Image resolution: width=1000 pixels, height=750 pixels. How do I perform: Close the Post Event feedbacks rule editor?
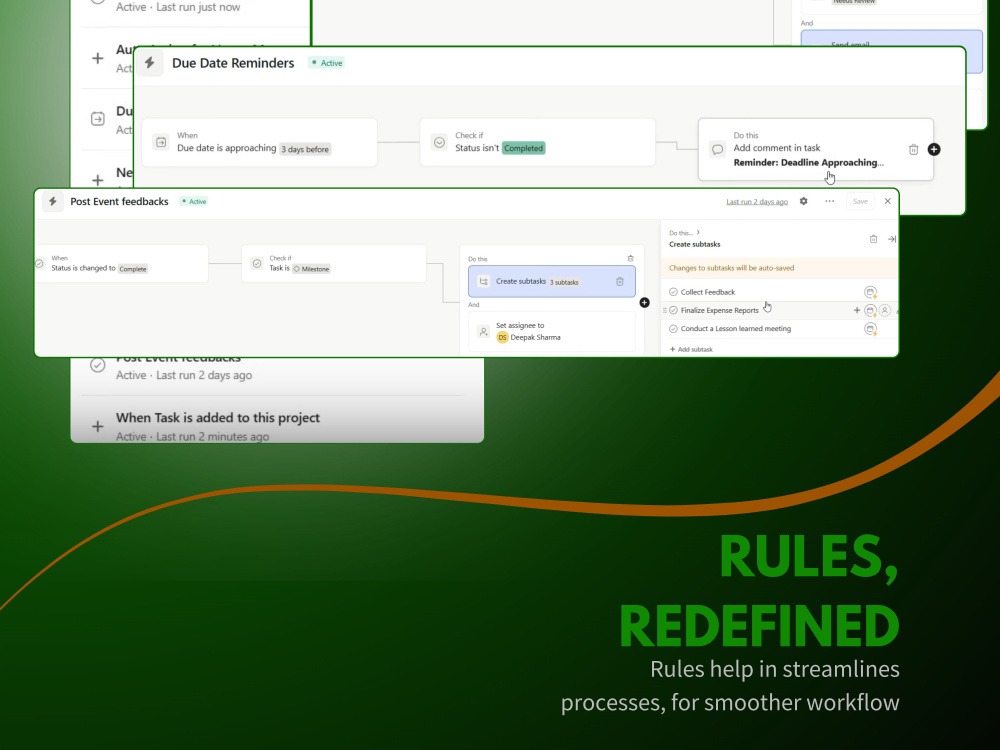click(887, 201)
